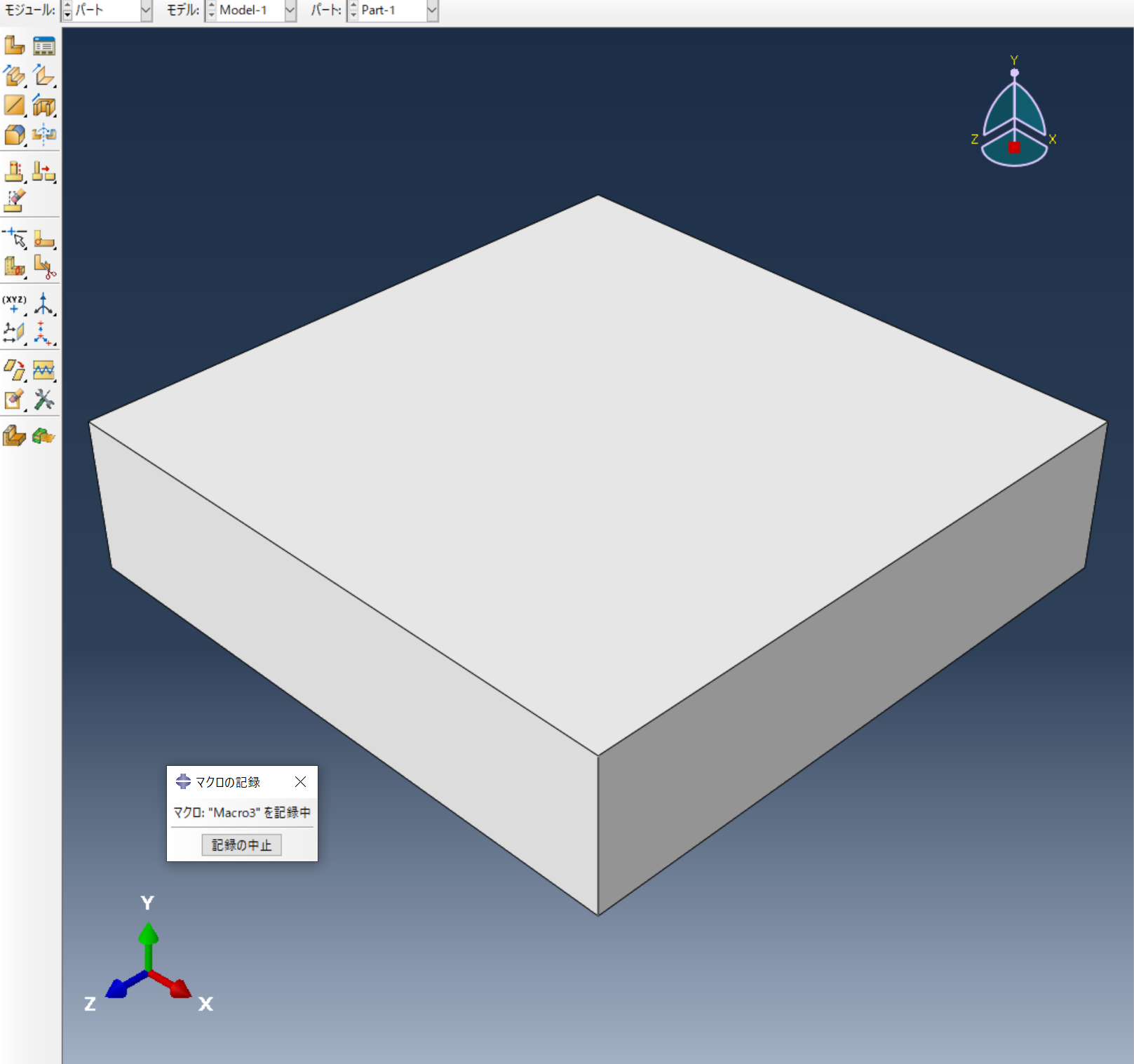Select the Create Cut Extrude tool
This screenshot has width=1134, height=1064.
pos(43,106)
